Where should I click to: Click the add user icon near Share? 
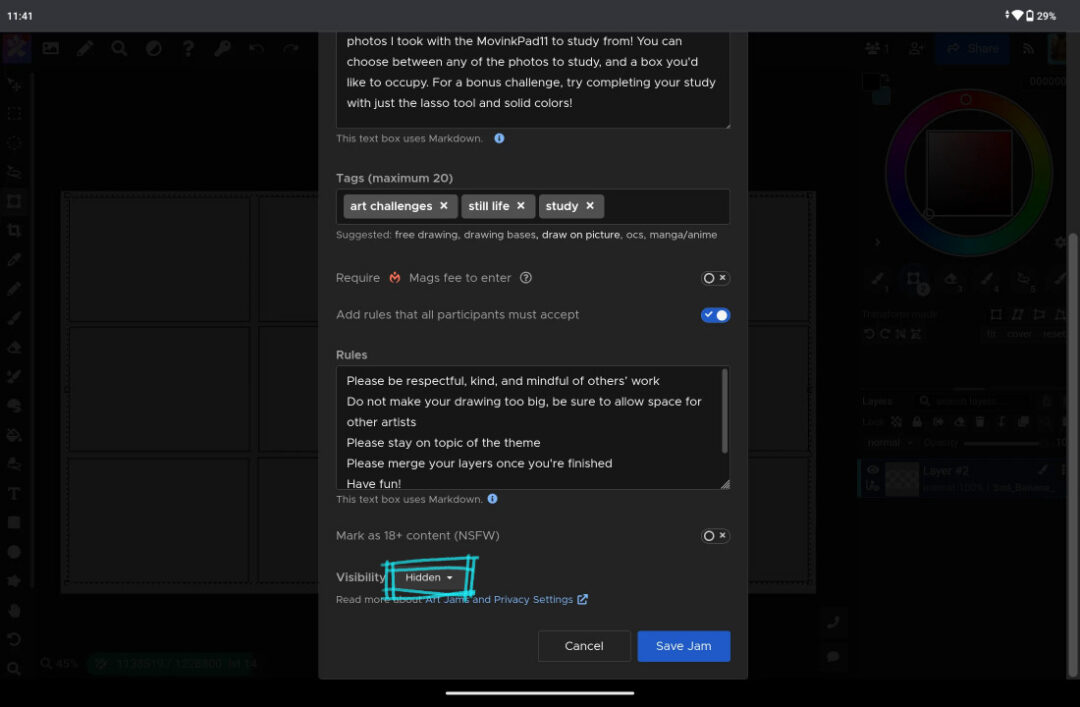coord(916,48)
